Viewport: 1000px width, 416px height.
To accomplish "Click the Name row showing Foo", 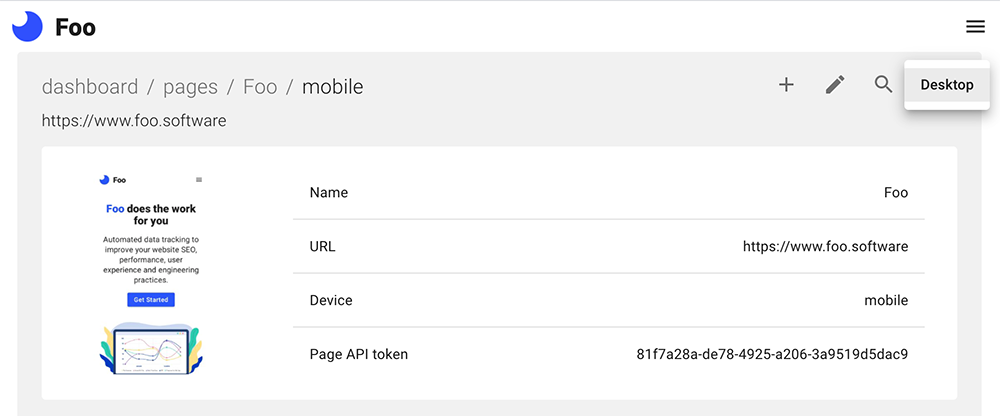I will 608,192.
